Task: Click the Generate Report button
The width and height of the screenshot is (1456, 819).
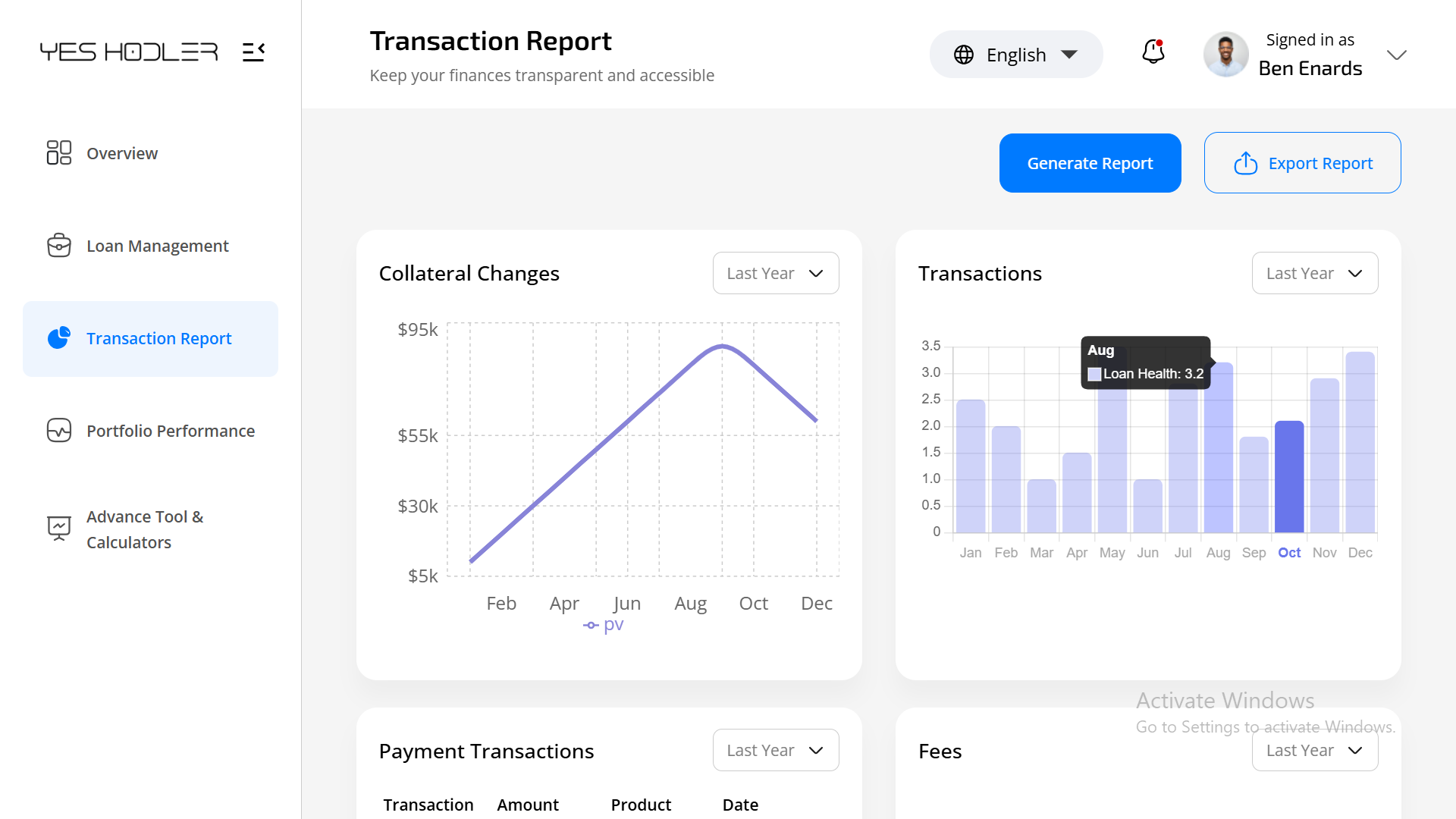Action: (1090, 163)
